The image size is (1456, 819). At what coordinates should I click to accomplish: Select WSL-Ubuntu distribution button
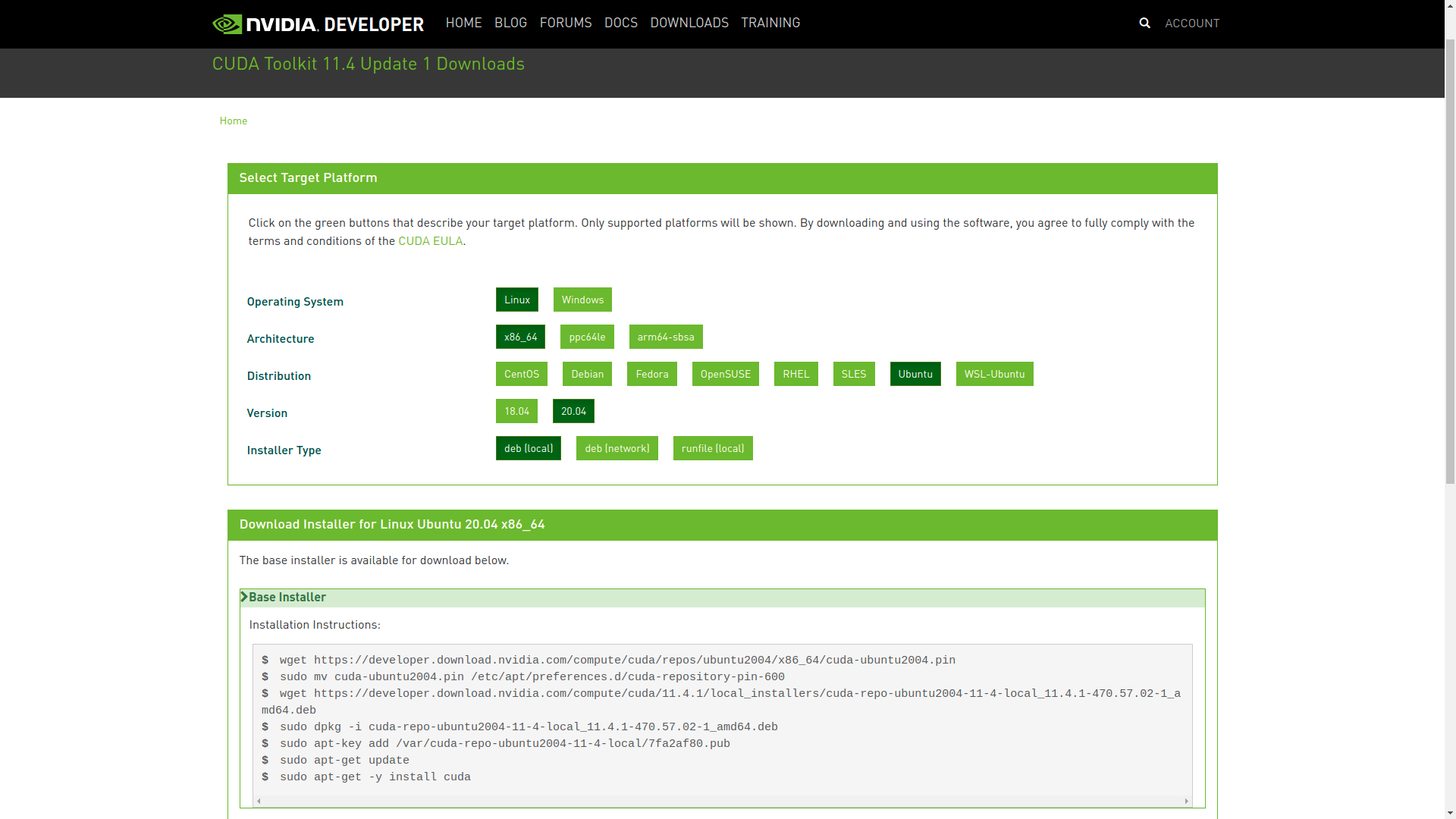point(993,374)
